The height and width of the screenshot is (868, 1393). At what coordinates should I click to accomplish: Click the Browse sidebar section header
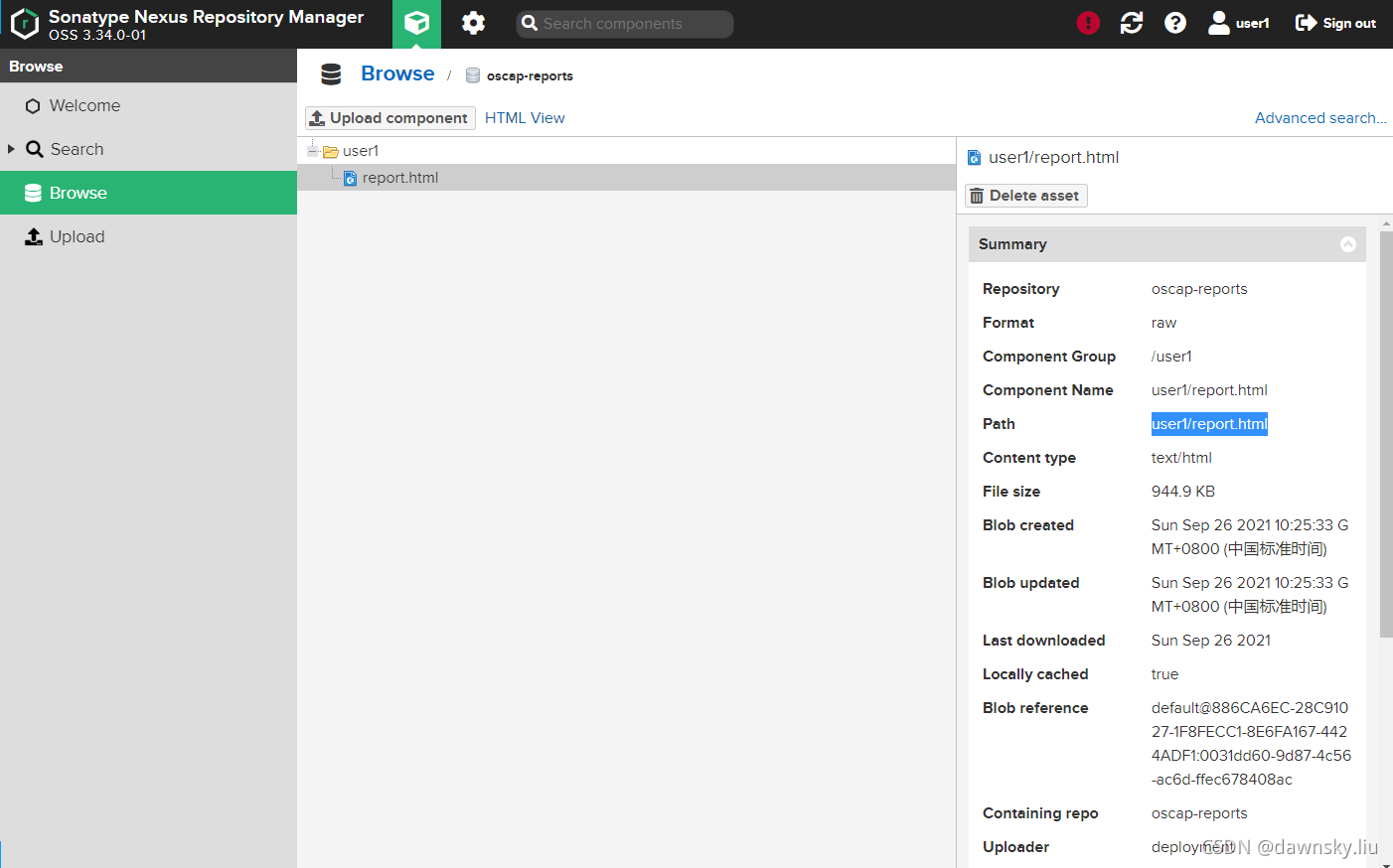[x=149, y=67]
